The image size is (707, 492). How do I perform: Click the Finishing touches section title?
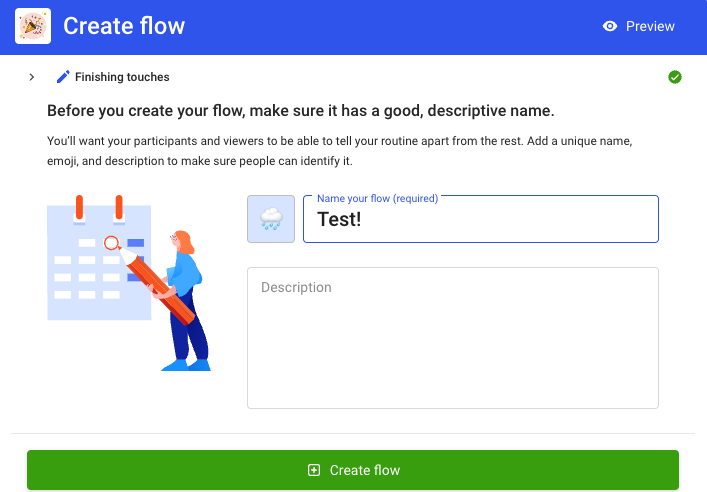click(122, 77)
